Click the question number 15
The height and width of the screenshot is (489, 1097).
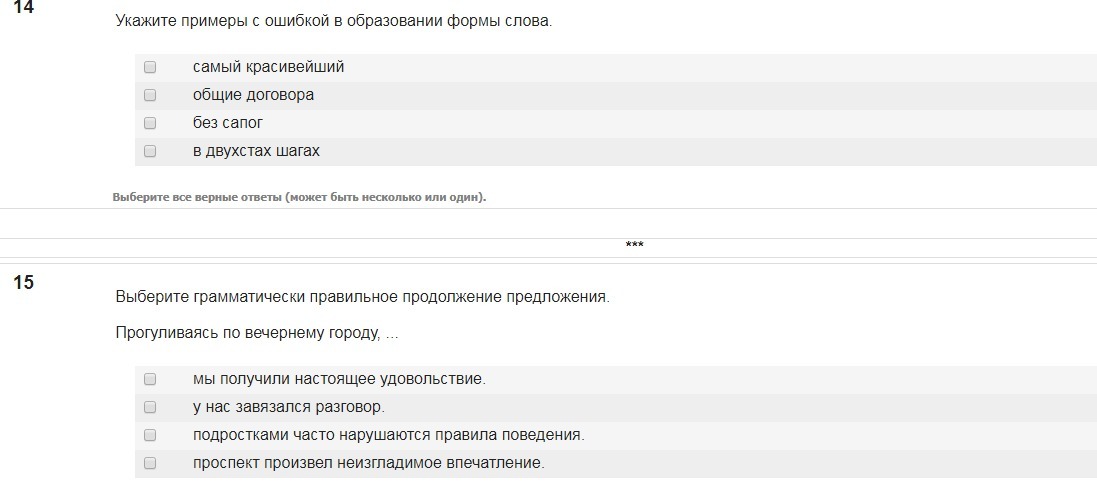tap(23, 283)
